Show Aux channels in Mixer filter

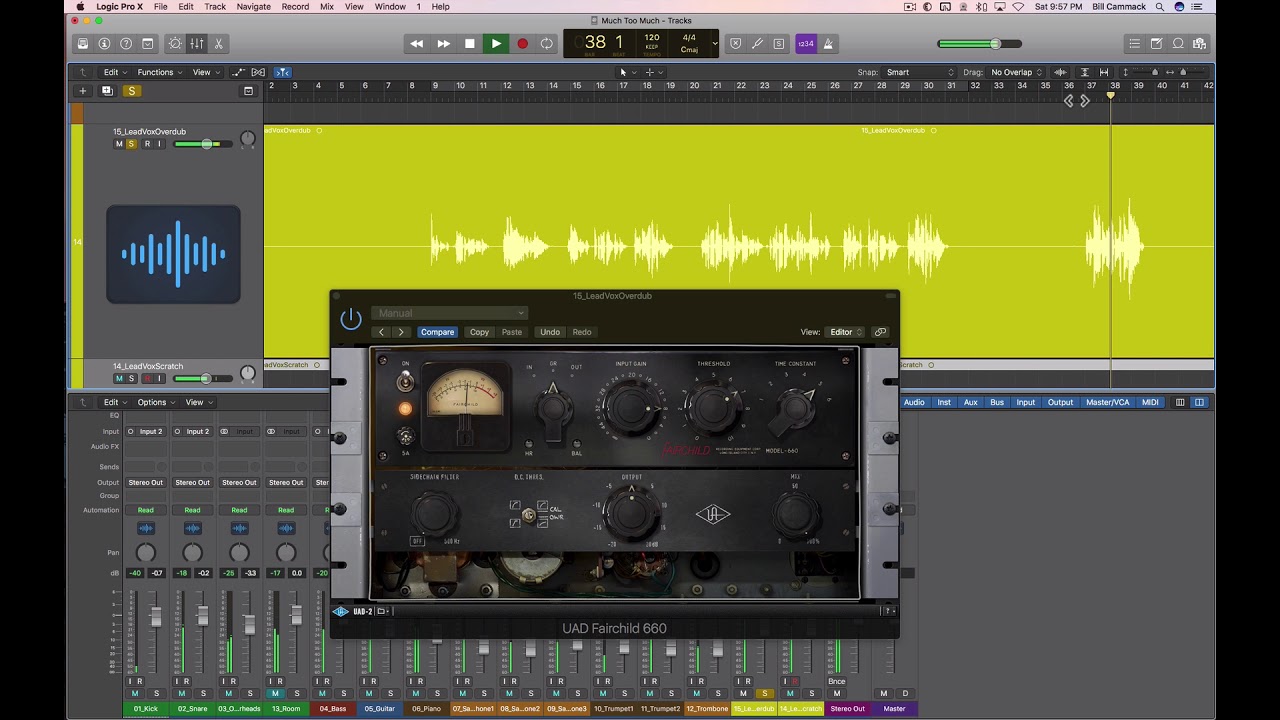coord(970,402)
